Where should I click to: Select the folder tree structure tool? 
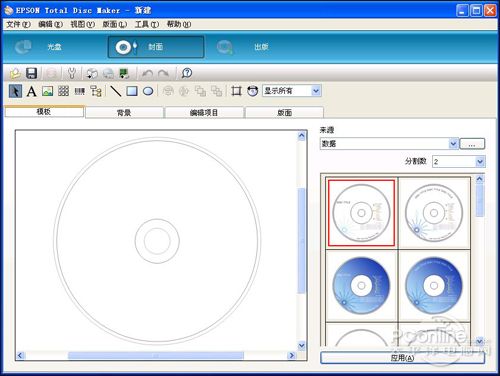[96, 91]
